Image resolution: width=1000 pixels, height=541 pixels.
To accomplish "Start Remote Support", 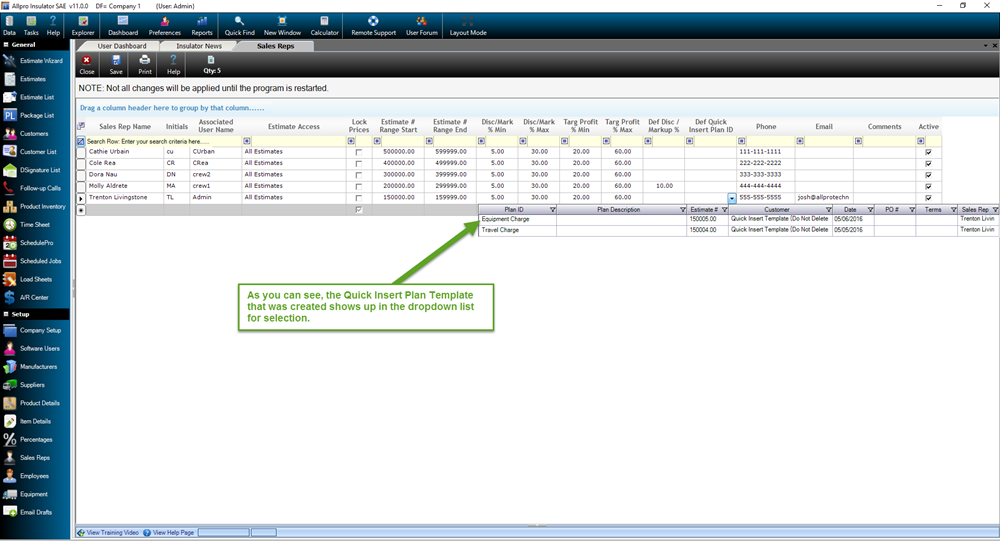I will coord(373,26).
